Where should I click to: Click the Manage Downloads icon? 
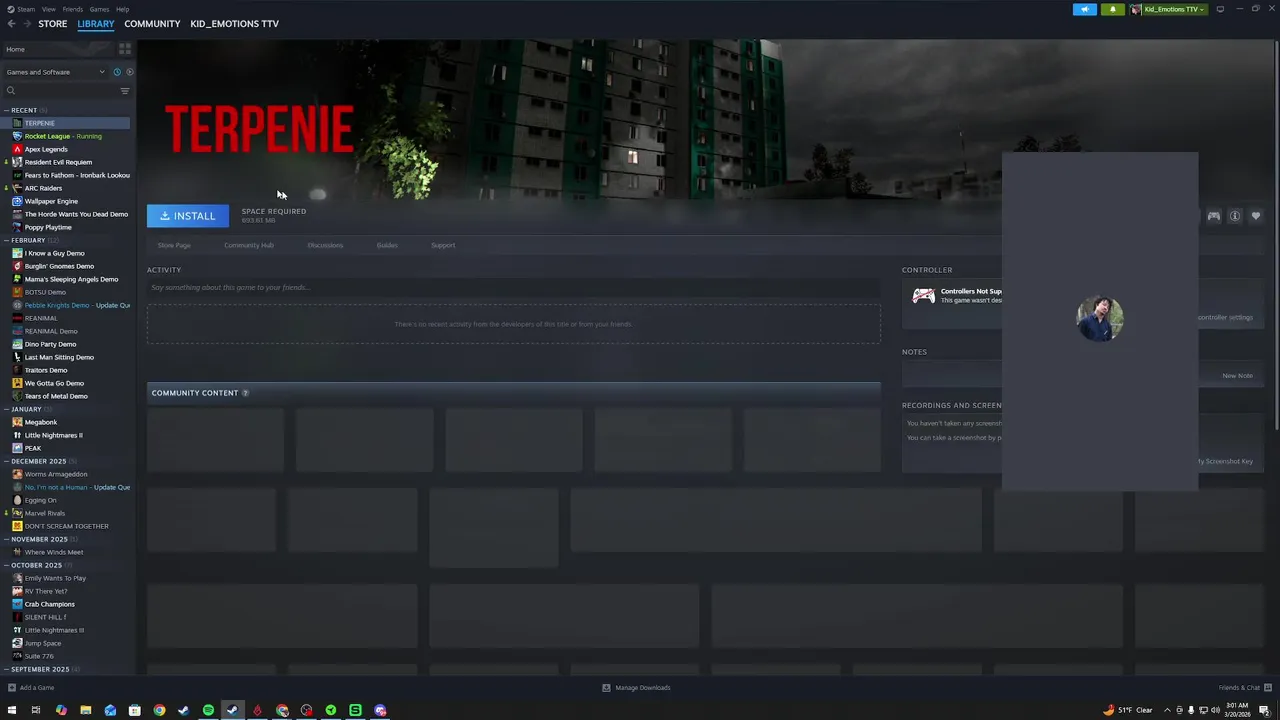click(606, 688)
